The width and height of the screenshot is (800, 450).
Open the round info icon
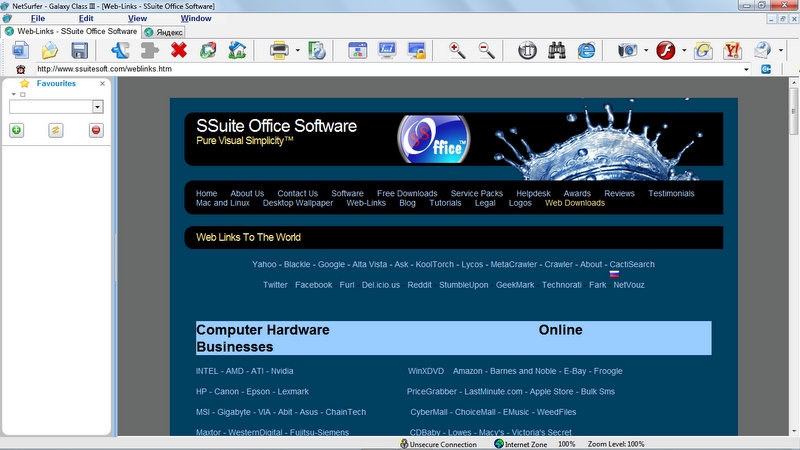(528, 51)
